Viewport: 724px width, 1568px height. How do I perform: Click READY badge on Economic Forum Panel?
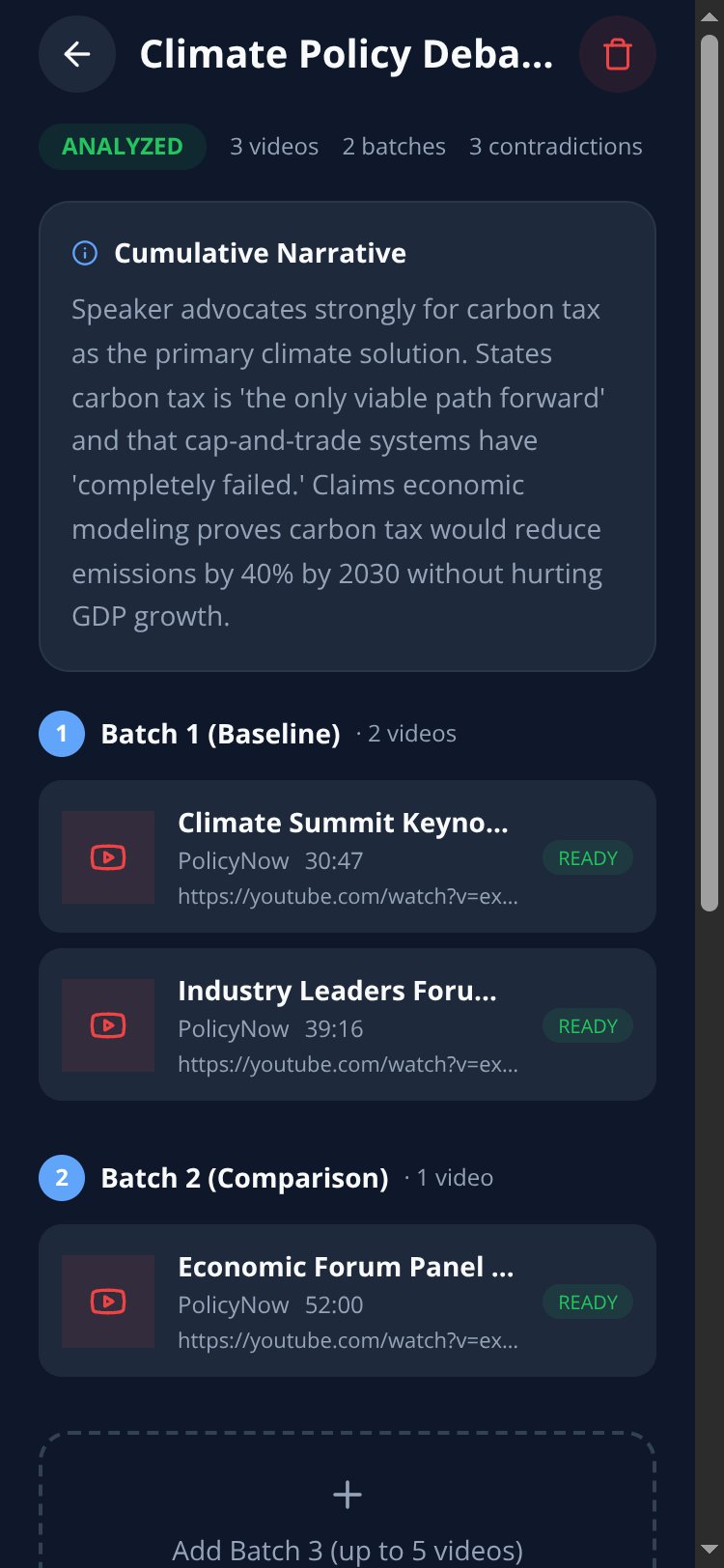coord(588,1302)
